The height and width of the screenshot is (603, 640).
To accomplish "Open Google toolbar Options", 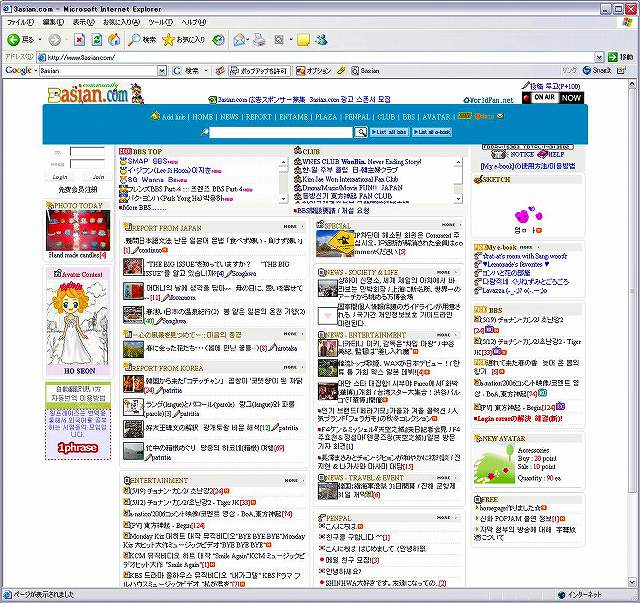I will tap(313, 71).
